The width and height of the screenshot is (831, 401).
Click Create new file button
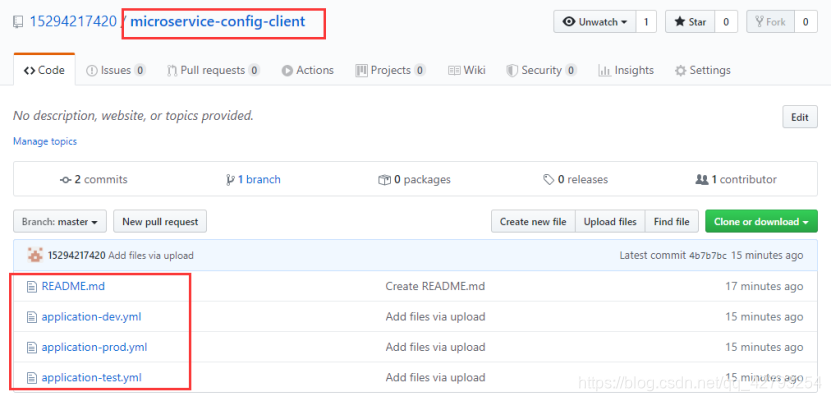[x=533, y=221]
